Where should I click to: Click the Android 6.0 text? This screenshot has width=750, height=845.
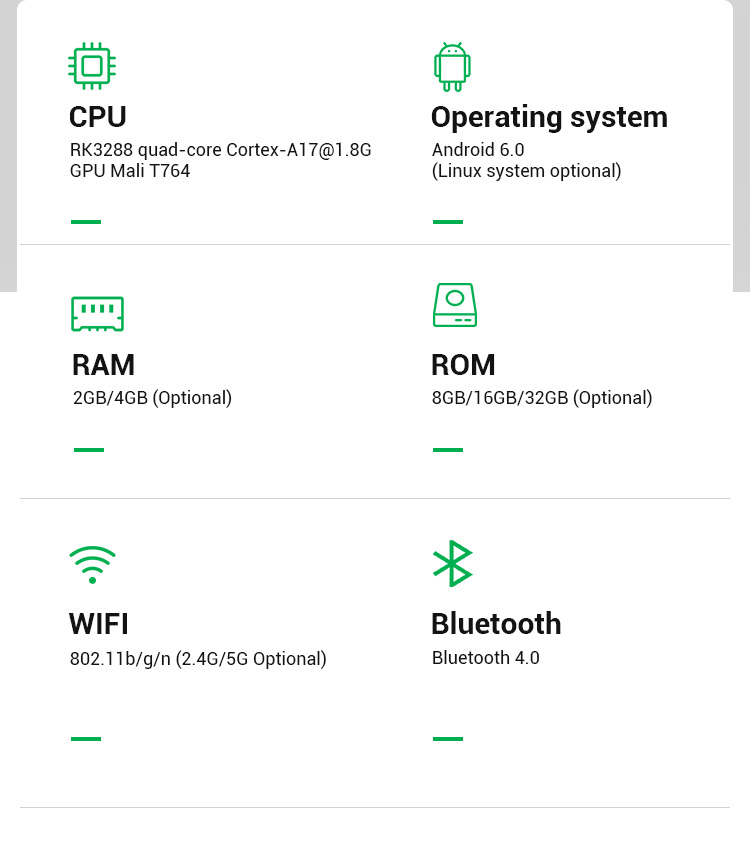478,150
